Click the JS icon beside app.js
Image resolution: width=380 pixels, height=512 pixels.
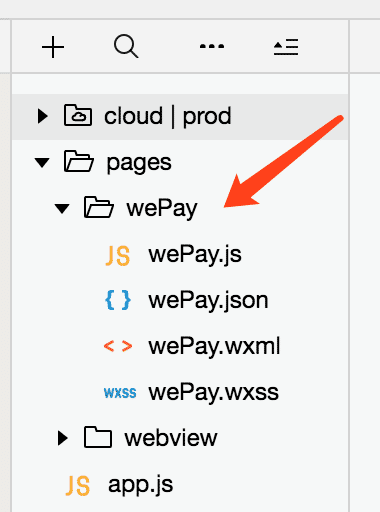[78, 486]
